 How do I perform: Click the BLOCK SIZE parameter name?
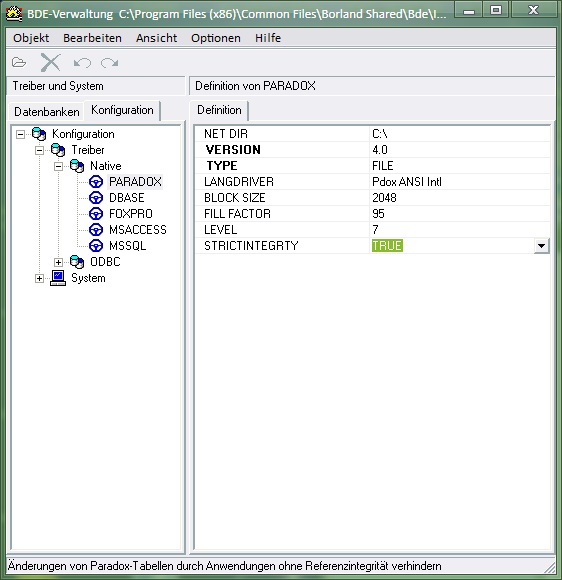235,198
